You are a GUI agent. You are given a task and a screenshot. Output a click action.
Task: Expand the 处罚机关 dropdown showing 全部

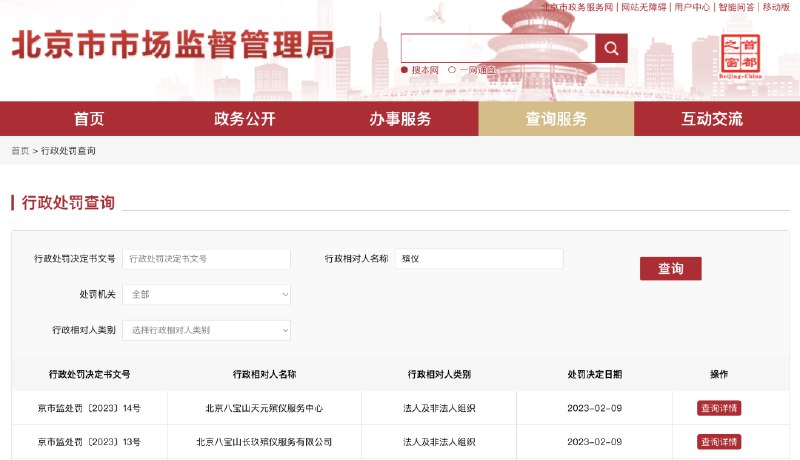click(x=207, y=294)
